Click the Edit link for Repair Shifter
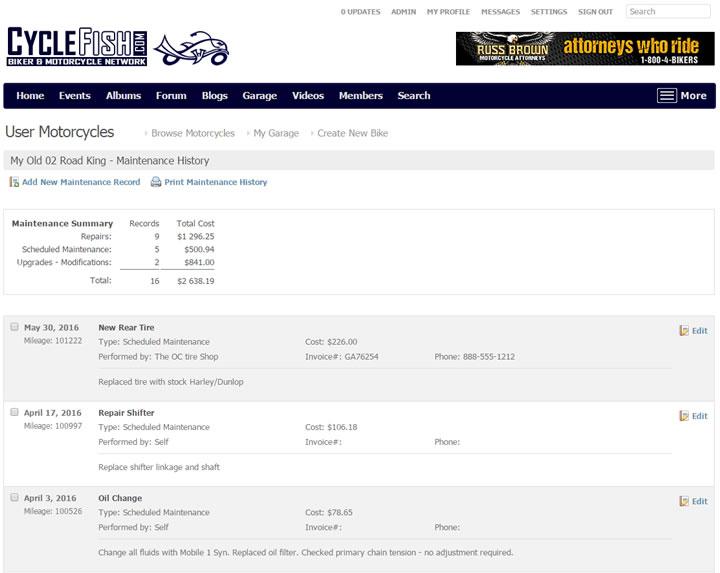The width and height of the screenshot is (720, 573). (699, 416)
